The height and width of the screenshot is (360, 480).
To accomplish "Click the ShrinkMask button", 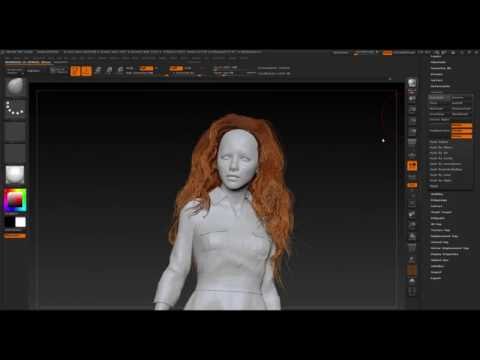I will point(461,114).
